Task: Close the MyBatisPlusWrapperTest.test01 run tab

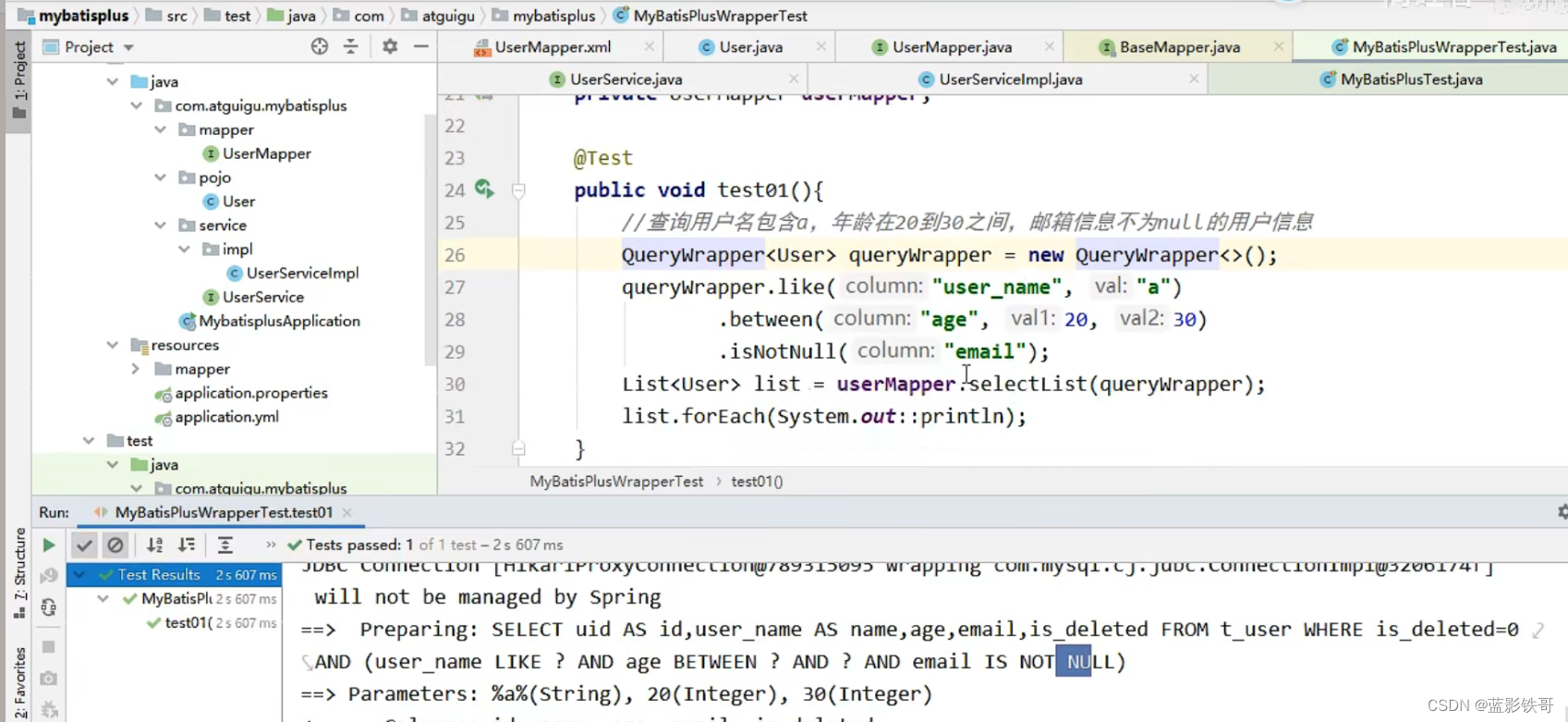Action: coord(347,512)
